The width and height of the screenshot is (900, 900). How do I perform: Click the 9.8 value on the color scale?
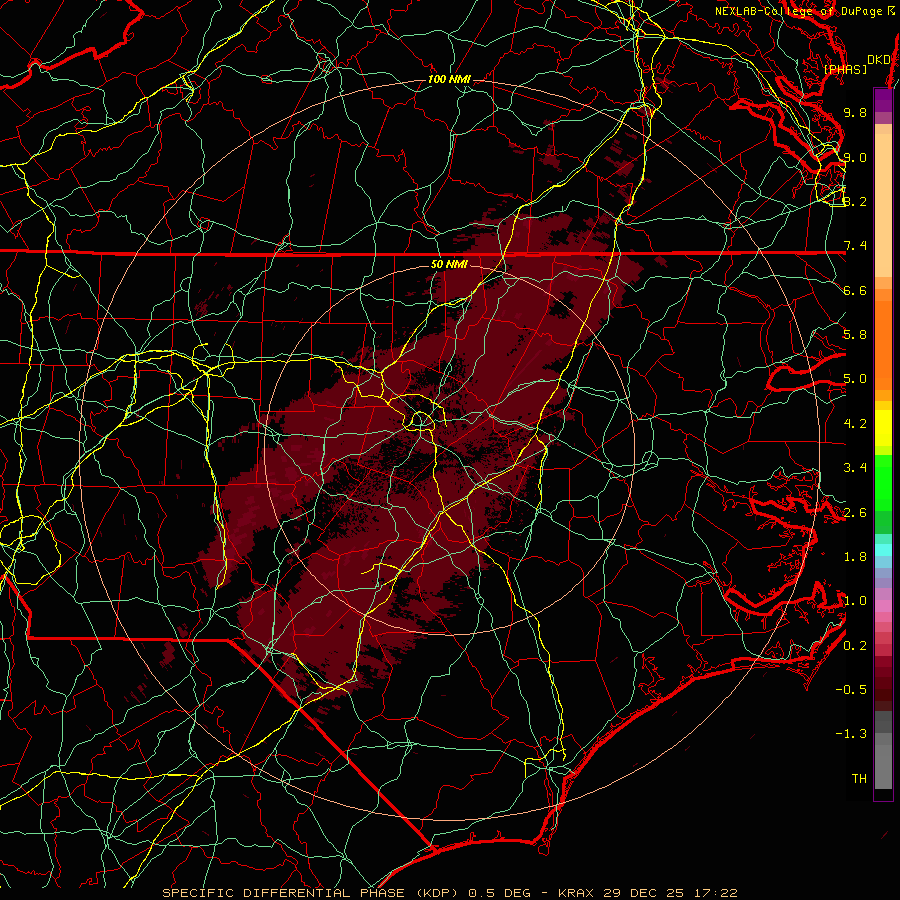tap(855, 113)
